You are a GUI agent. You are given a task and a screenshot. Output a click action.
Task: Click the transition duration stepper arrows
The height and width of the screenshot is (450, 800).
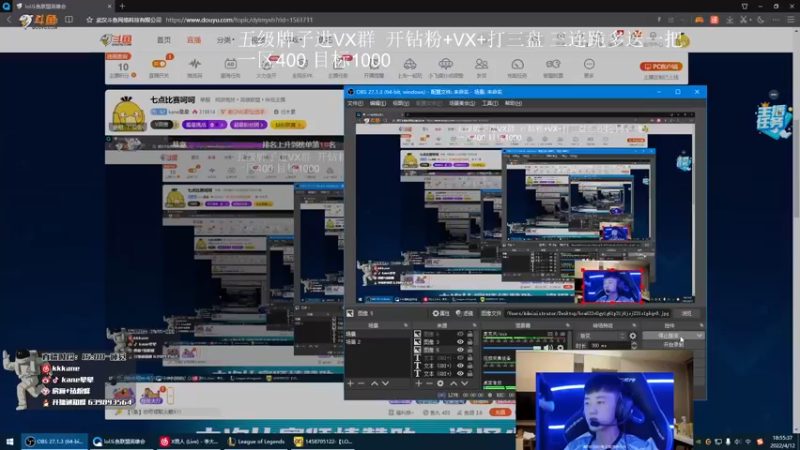(634, 345)
